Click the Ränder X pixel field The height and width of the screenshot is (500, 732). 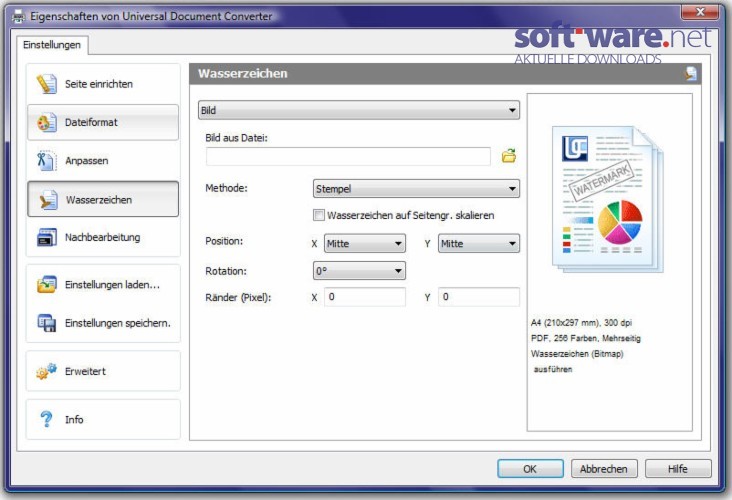pos(365,297)
